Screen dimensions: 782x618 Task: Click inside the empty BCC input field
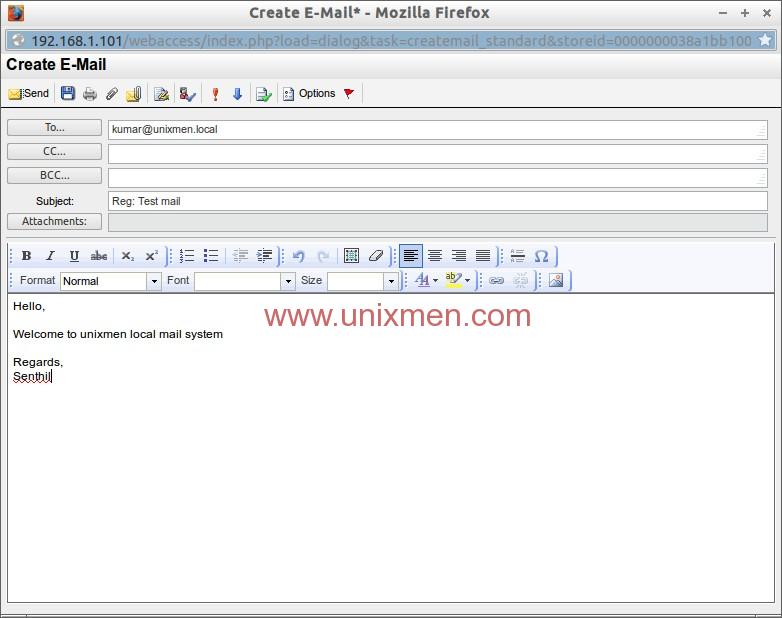(437, 178)
